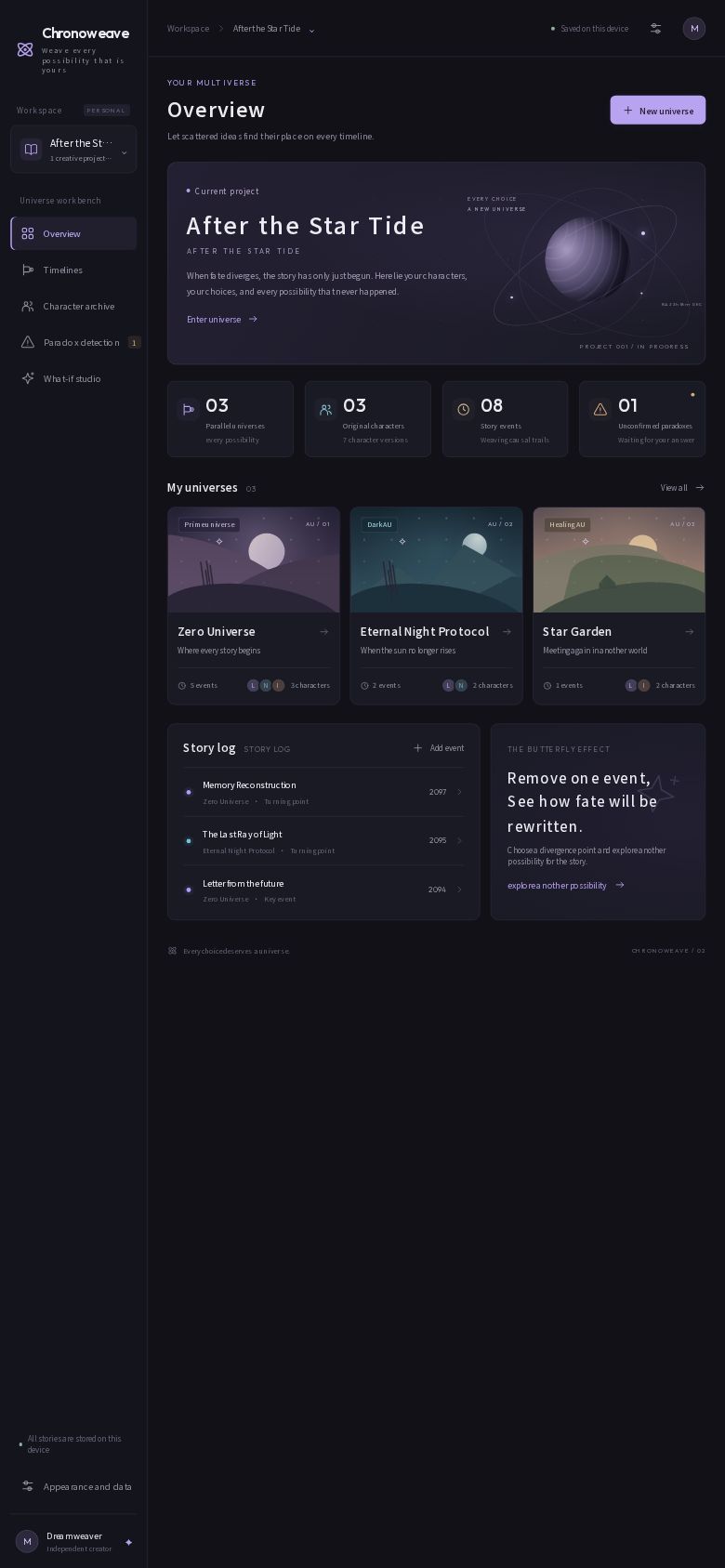Go to Timelines in the sidebar
725x1568 pixels.
(x=73, y=270)
